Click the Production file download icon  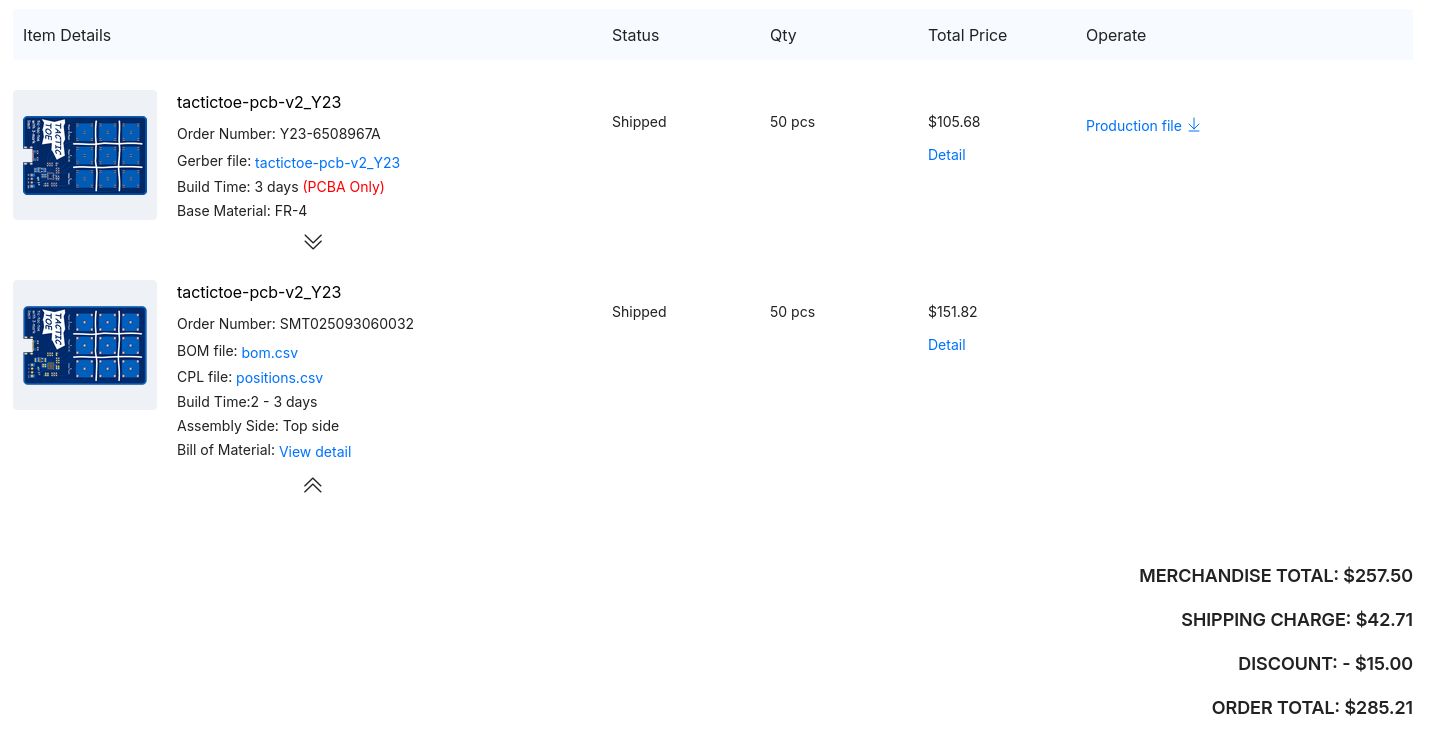(x=1194, y=125)
